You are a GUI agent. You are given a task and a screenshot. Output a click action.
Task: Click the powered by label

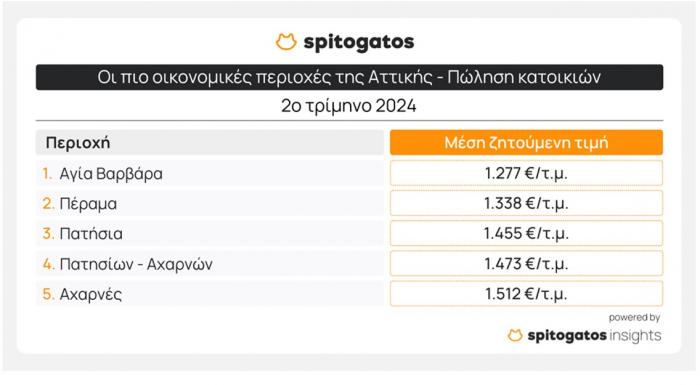634,318
